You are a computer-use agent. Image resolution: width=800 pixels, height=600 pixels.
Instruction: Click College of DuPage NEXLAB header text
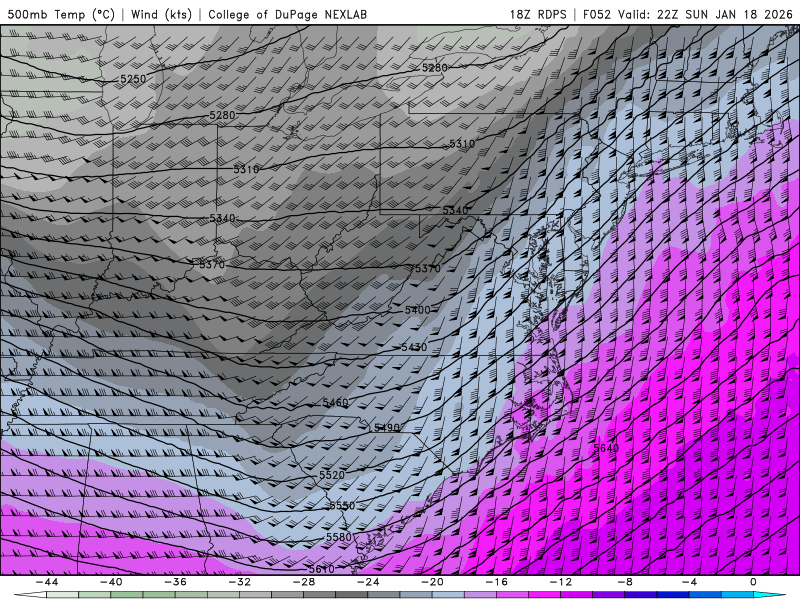click(287, 14)
